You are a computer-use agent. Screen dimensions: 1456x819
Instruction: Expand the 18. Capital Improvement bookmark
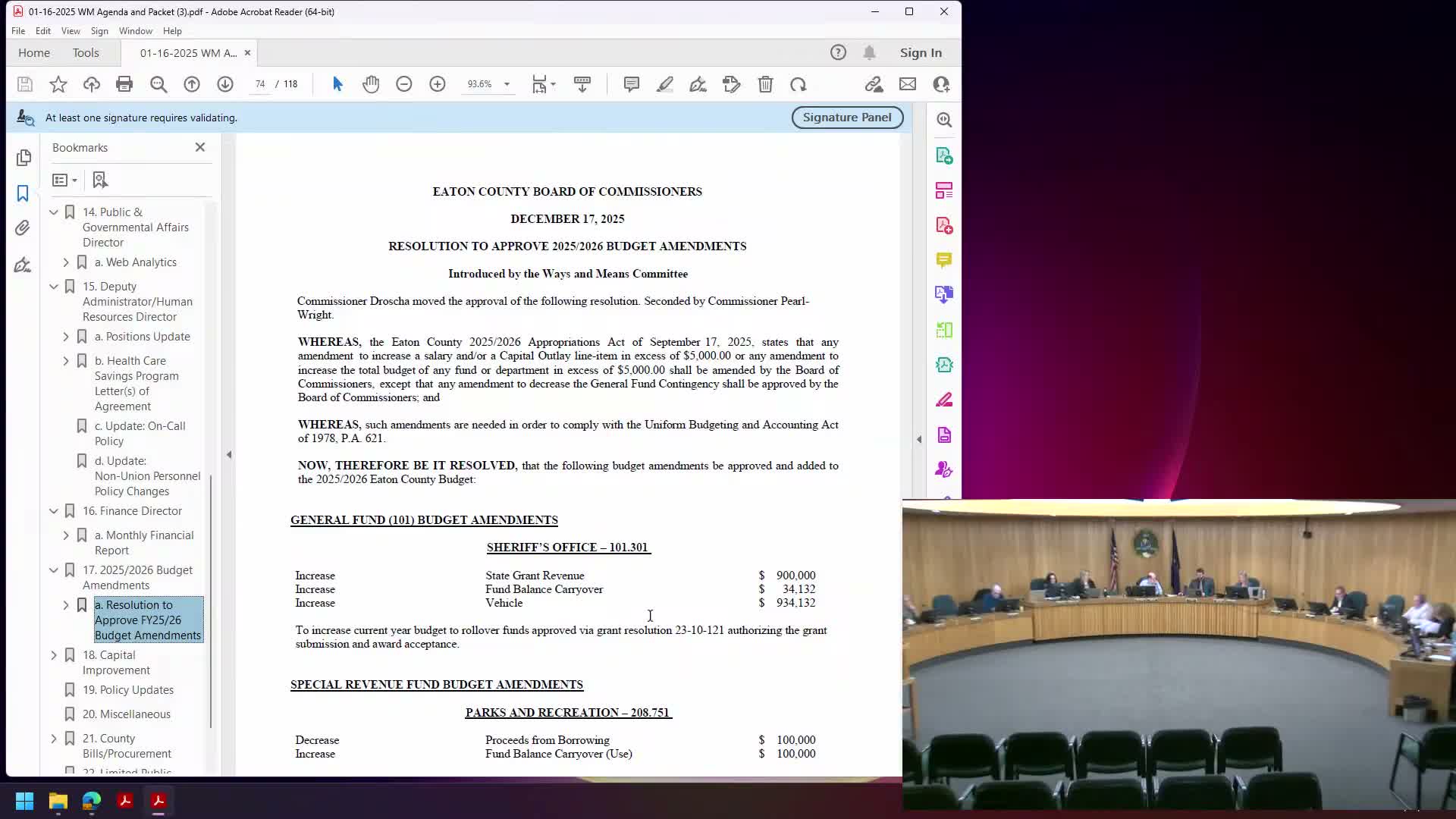coord(54,655)
